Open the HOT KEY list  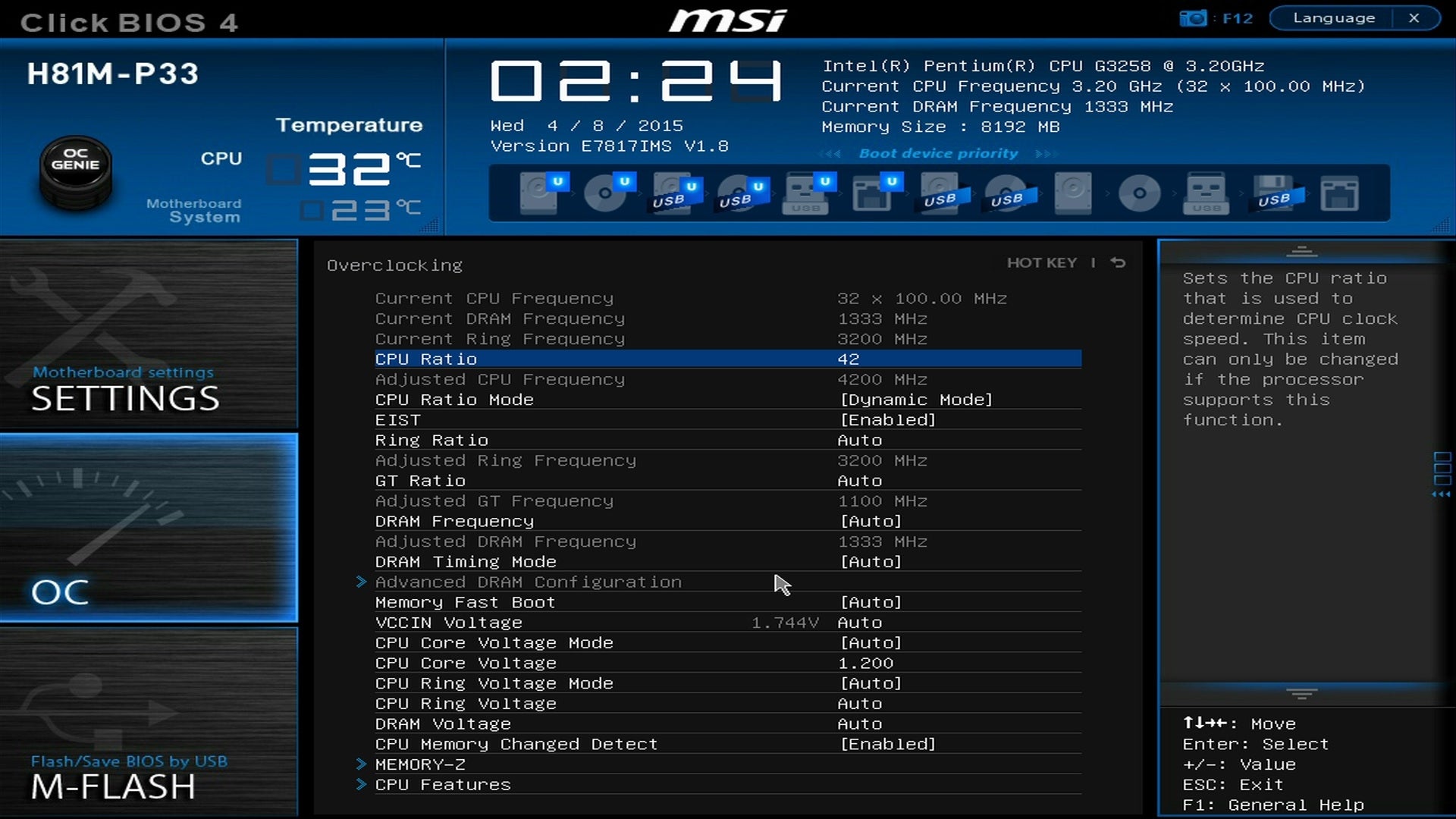coord(1041,262)
